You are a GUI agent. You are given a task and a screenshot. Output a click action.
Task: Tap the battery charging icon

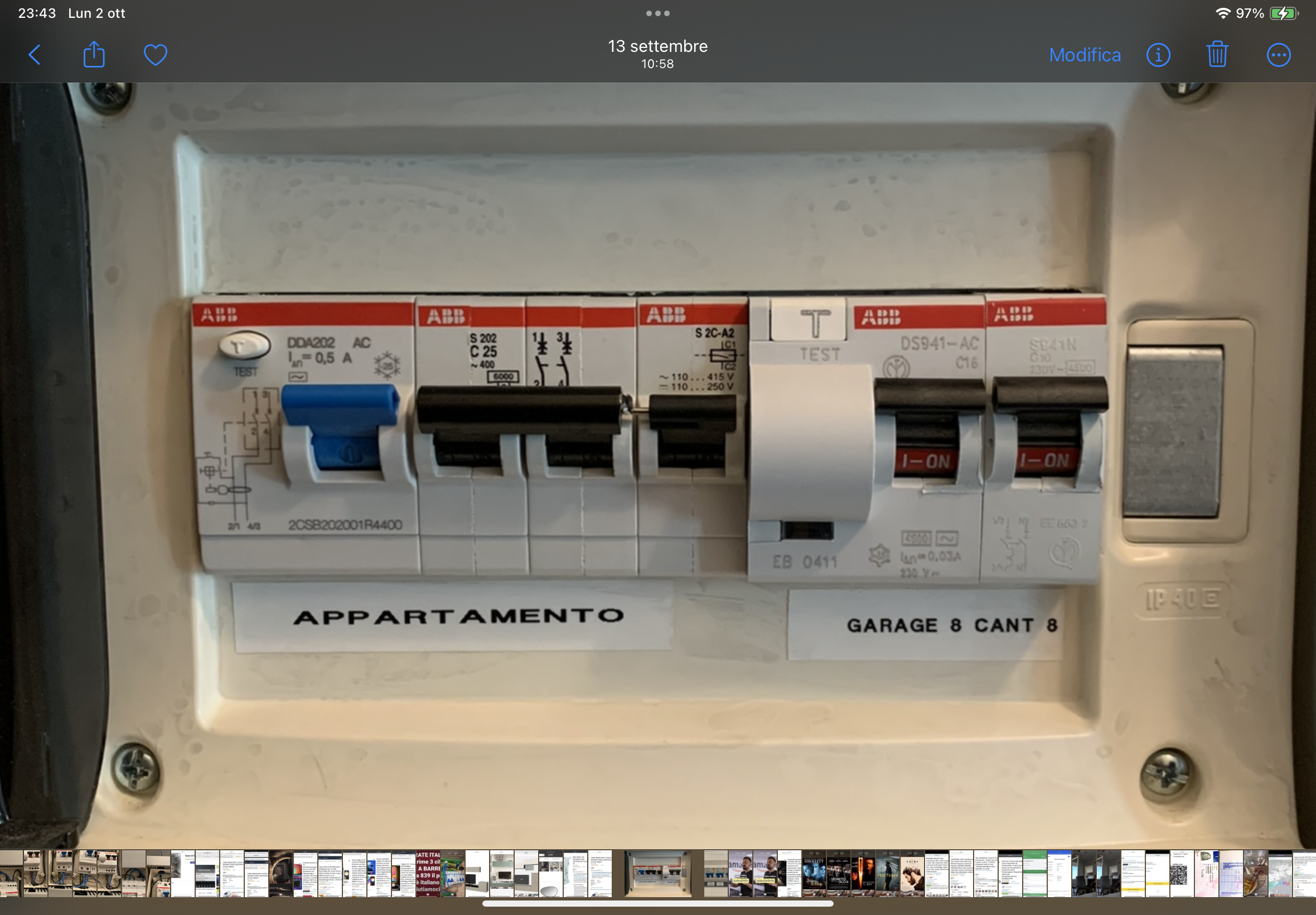[x=1284, y=13]
